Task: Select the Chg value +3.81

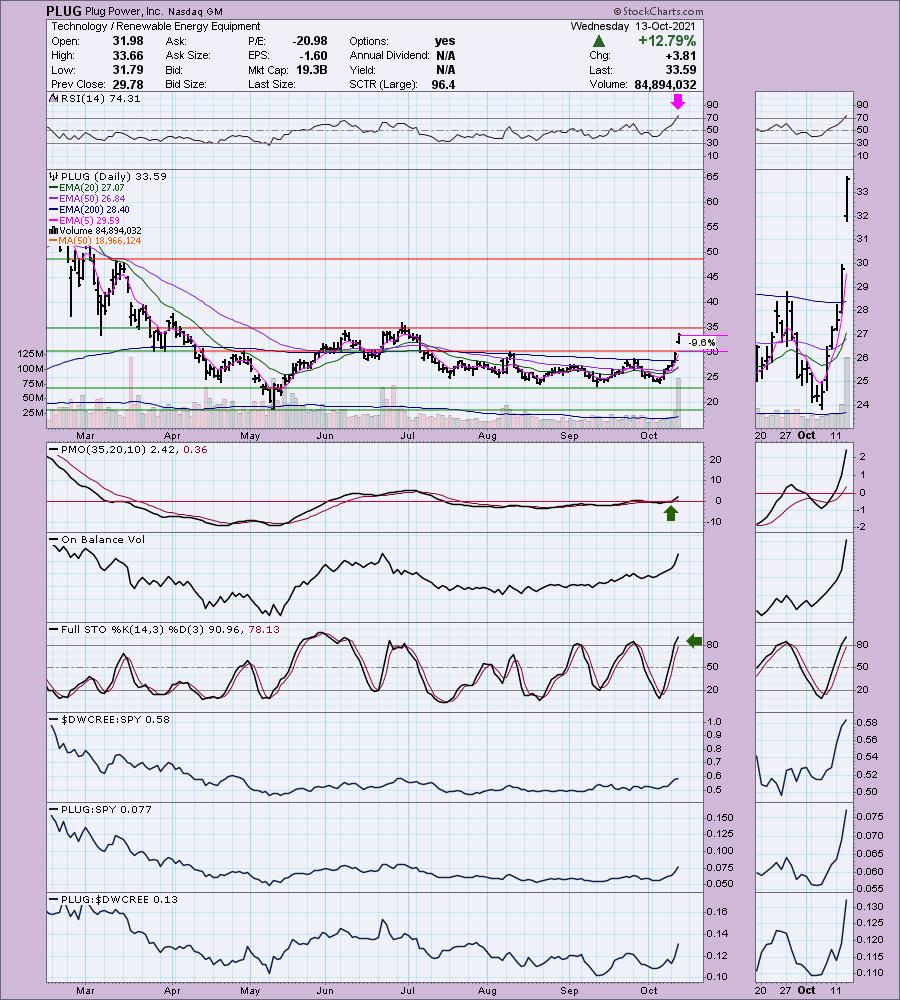Action: click(x=682, y=55)
